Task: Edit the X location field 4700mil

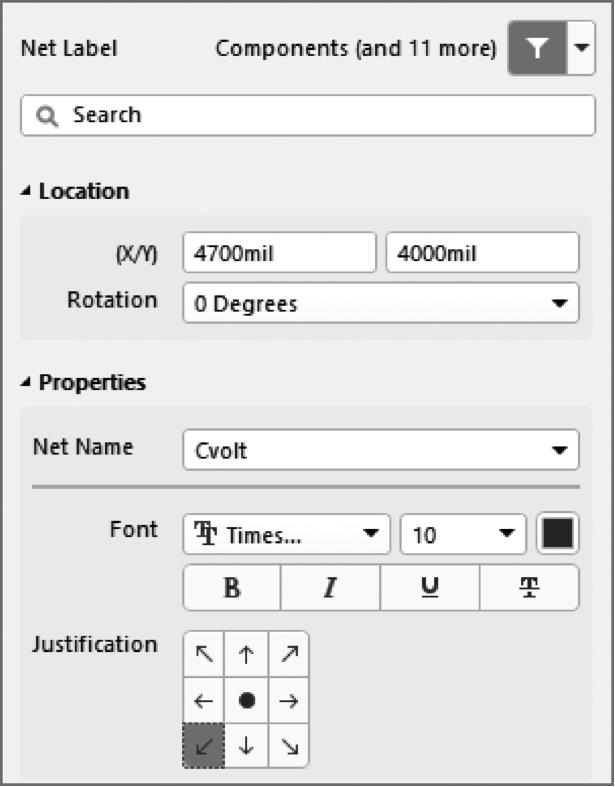Action: coord(279,252)
